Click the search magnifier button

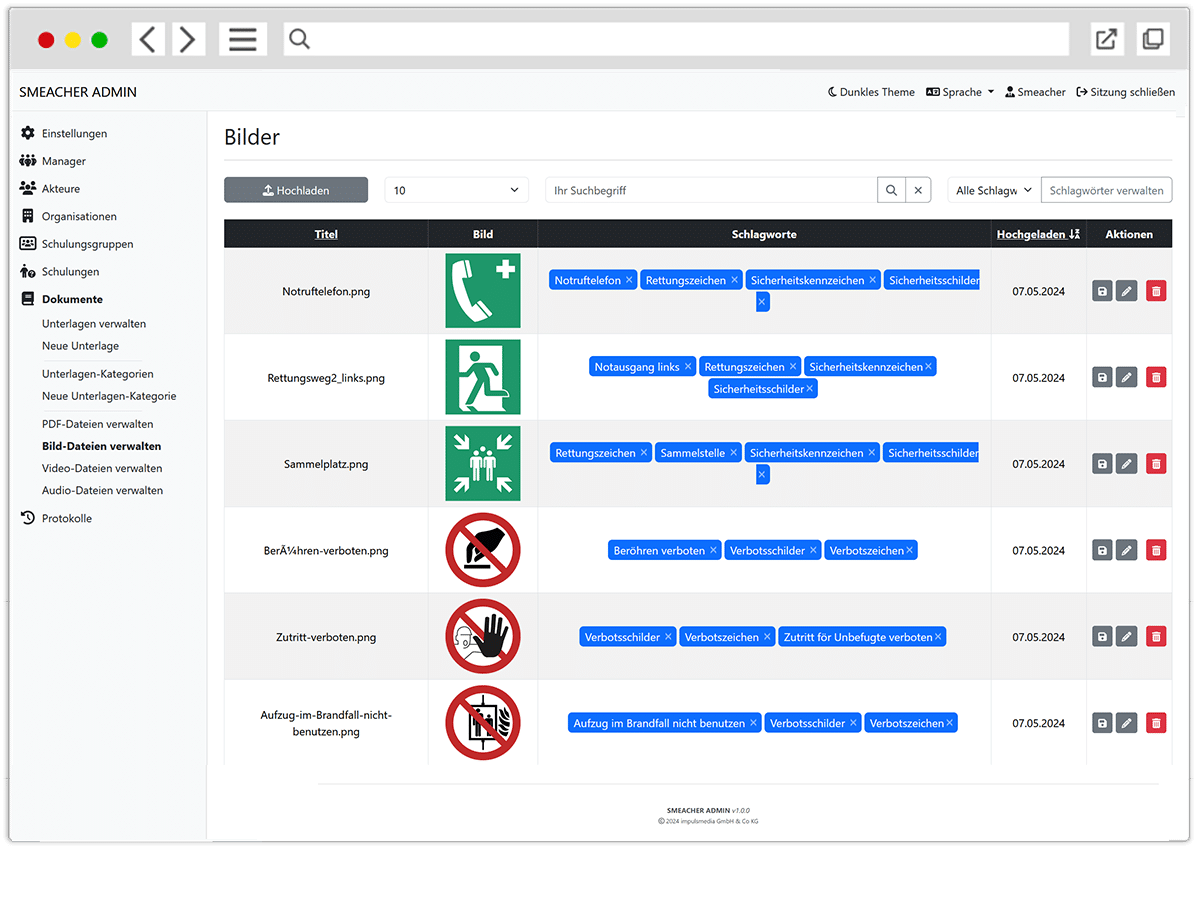[891, 190]
